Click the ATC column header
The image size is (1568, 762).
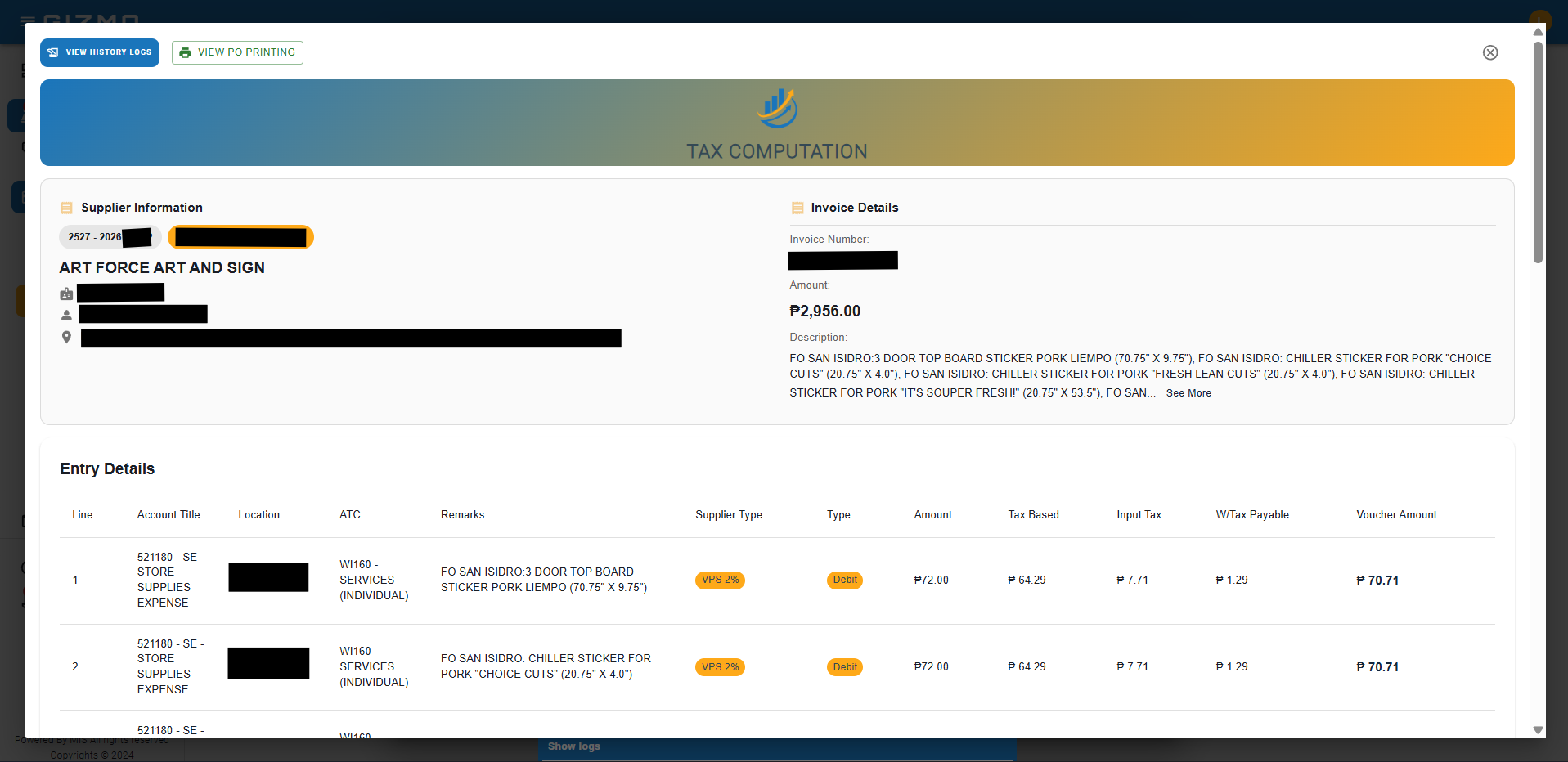pyautogui.click(x=349, y=515)
